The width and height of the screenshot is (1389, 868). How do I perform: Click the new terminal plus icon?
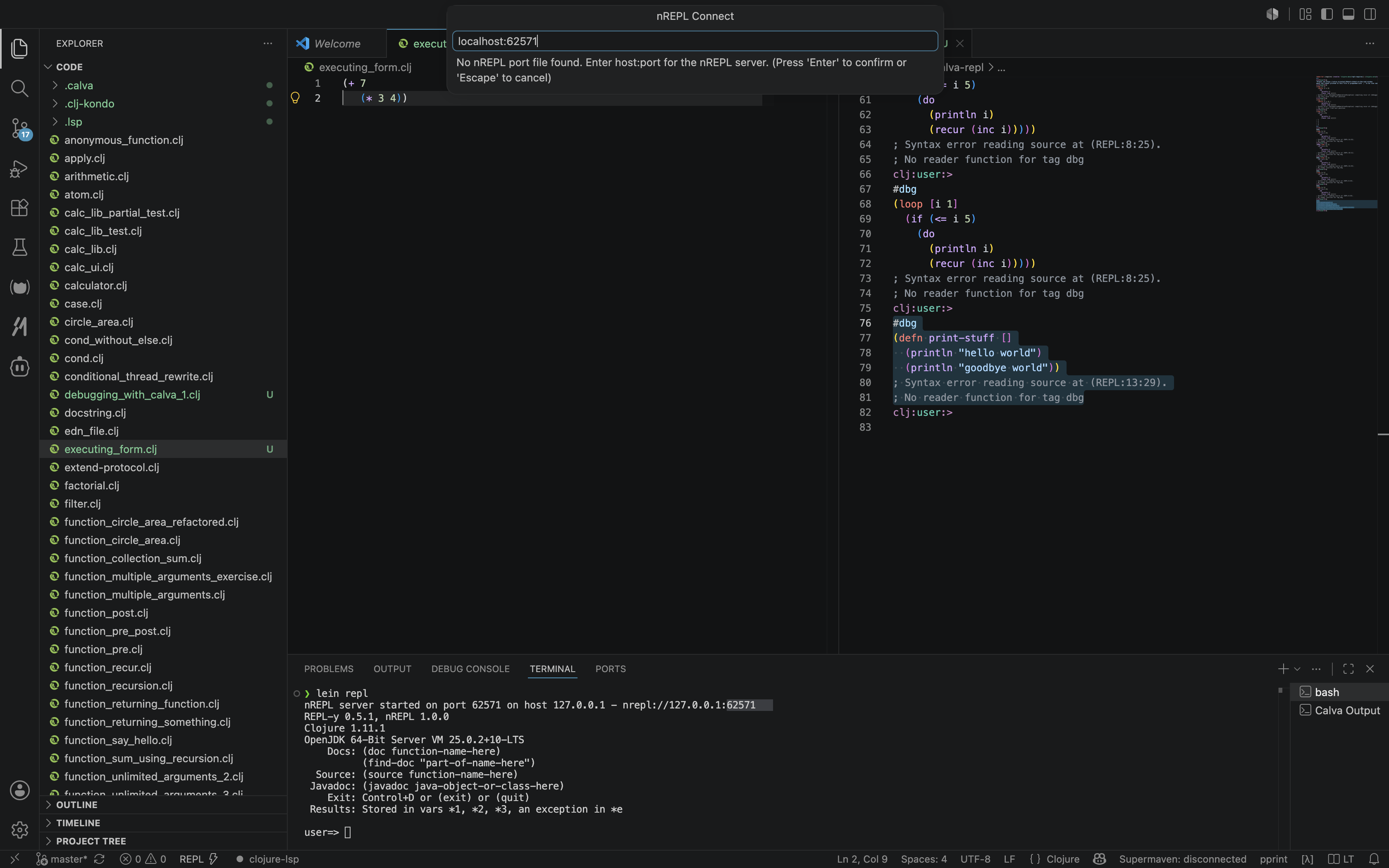1283,669
